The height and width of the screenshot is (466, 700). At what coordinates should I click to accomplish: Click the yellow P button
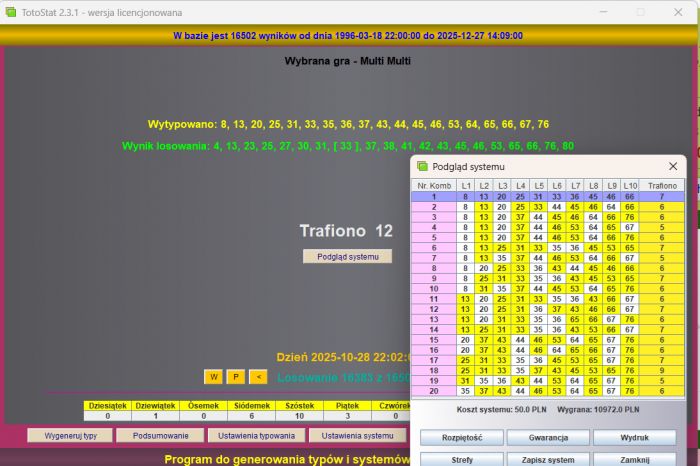click(x=236, y=377)
